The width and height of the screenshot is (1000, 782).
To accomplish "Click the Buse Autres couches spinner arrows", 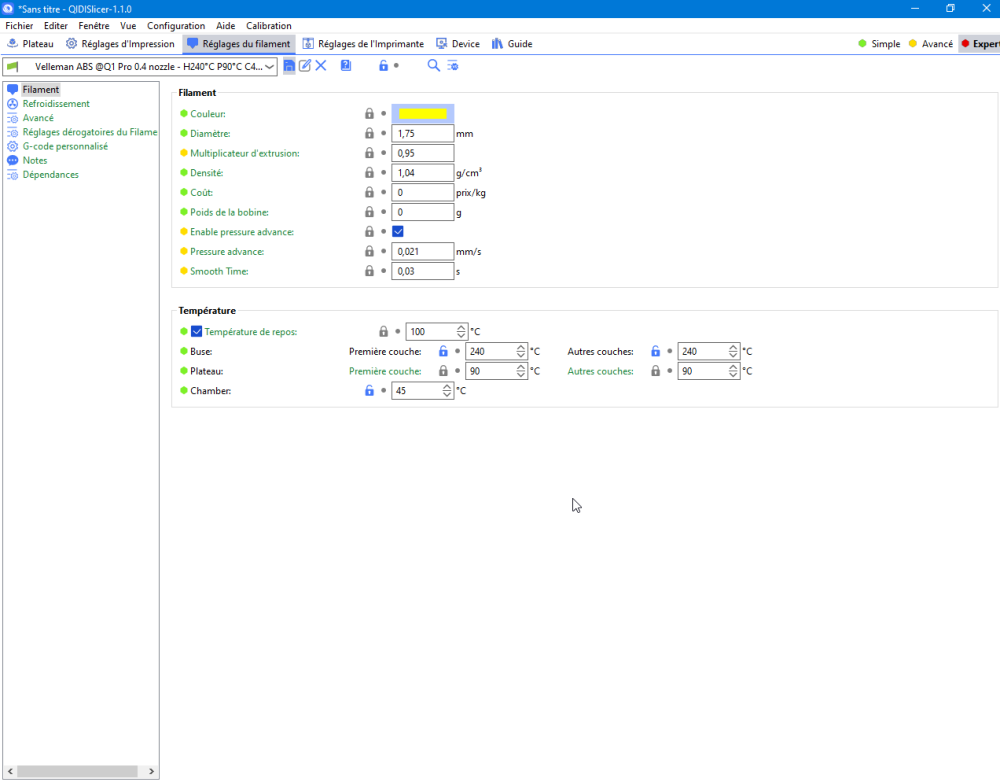I will point(733,351).
